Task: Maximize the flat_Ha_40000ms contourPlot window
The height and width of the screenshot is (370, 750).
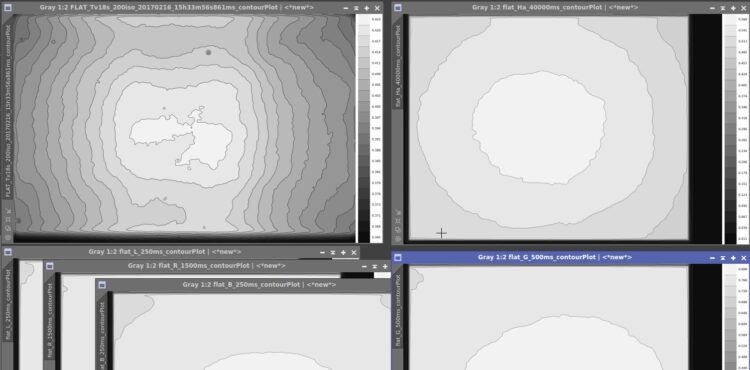Action: (x=733, y=8)
